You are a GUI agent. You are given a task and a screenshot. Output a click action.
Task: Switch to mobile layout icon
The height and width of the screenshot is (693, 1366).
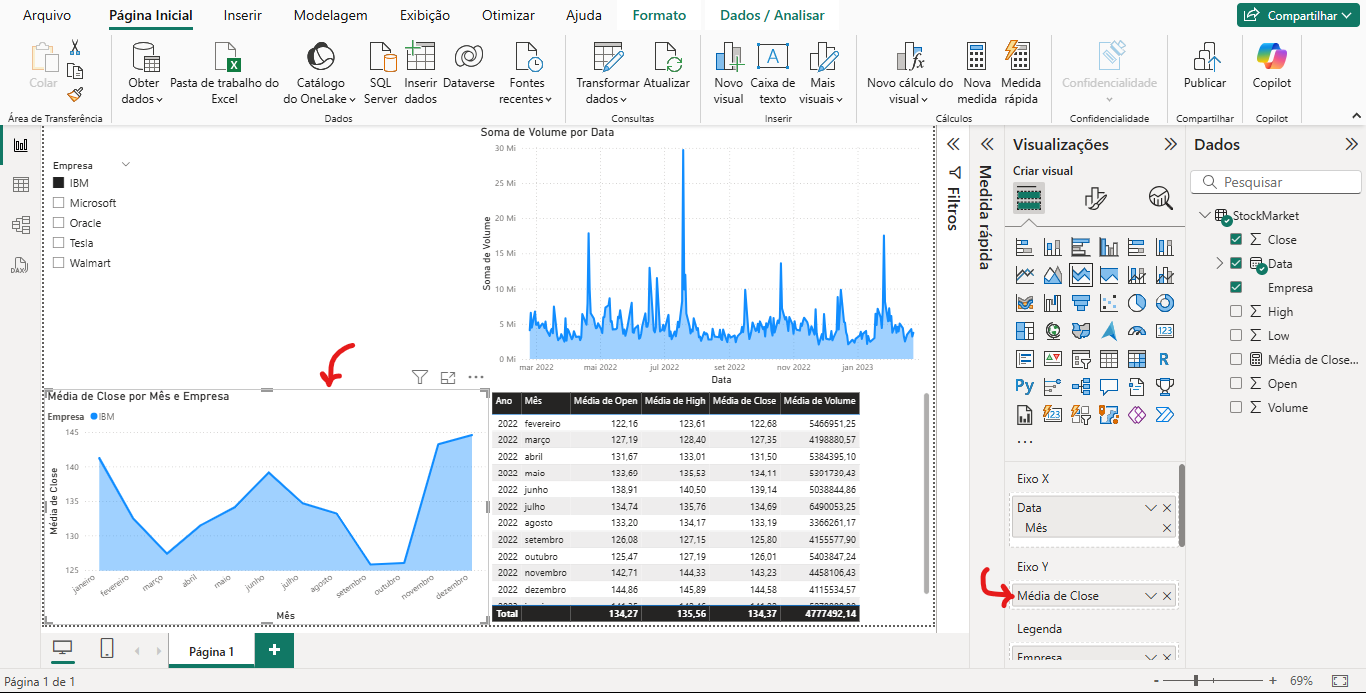click(x=107, y=649)
